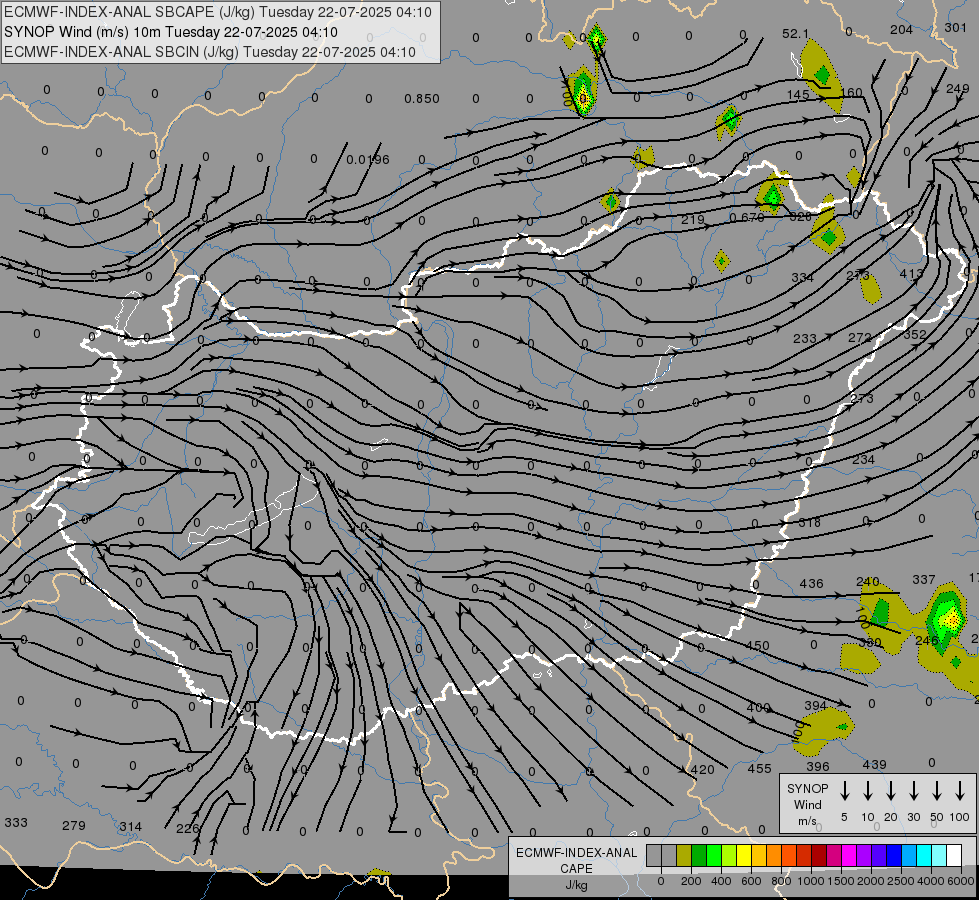Click the 314 value on the map
This screenshot has height=900, width=979.
[130, 827]
